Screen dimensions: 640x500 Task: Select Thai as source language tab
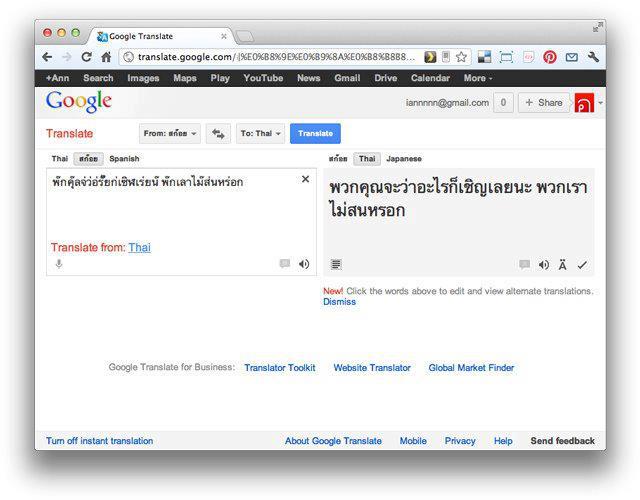[x=60, y=158]
